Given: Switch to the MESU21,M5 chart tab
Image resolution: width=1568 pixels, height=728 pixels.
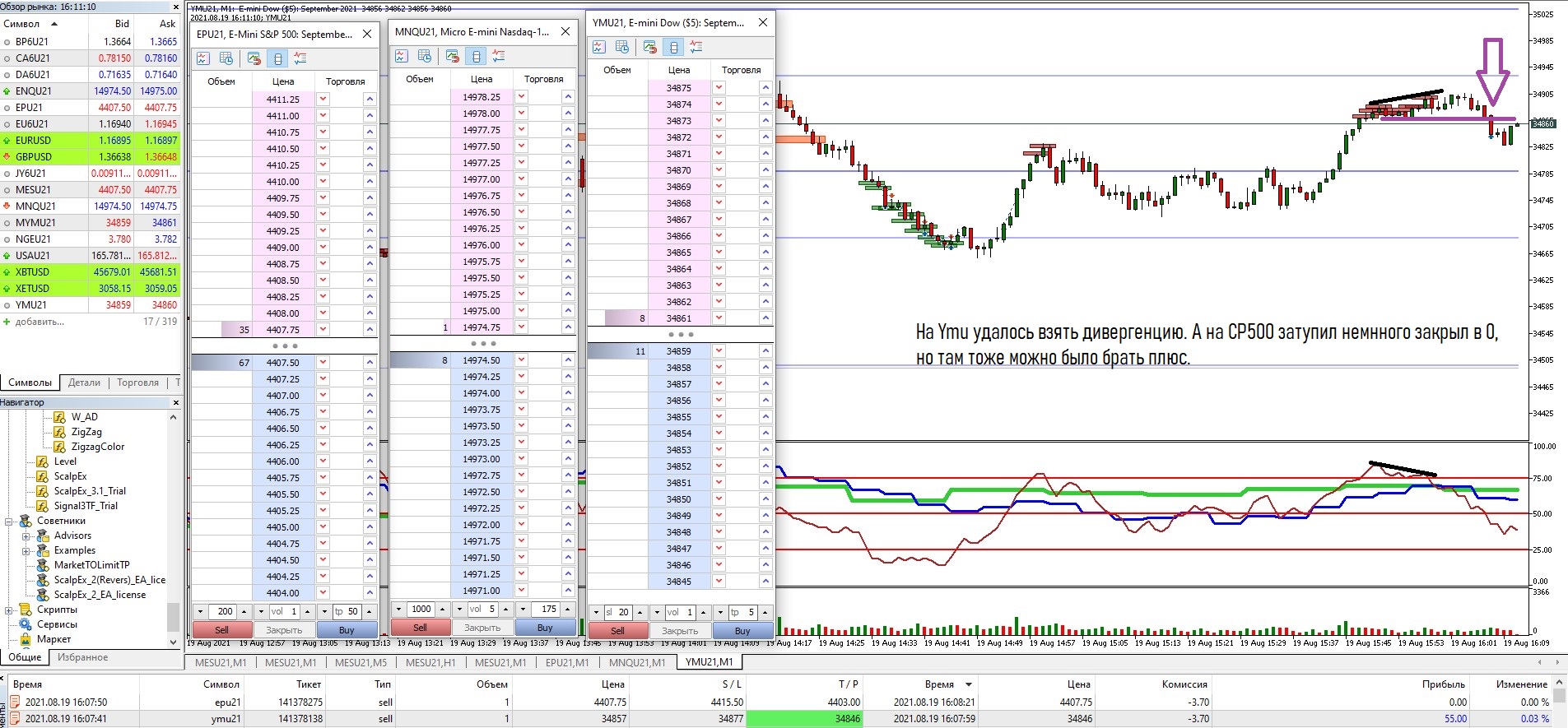Looking at the screenshot, I should coord(361,662).
